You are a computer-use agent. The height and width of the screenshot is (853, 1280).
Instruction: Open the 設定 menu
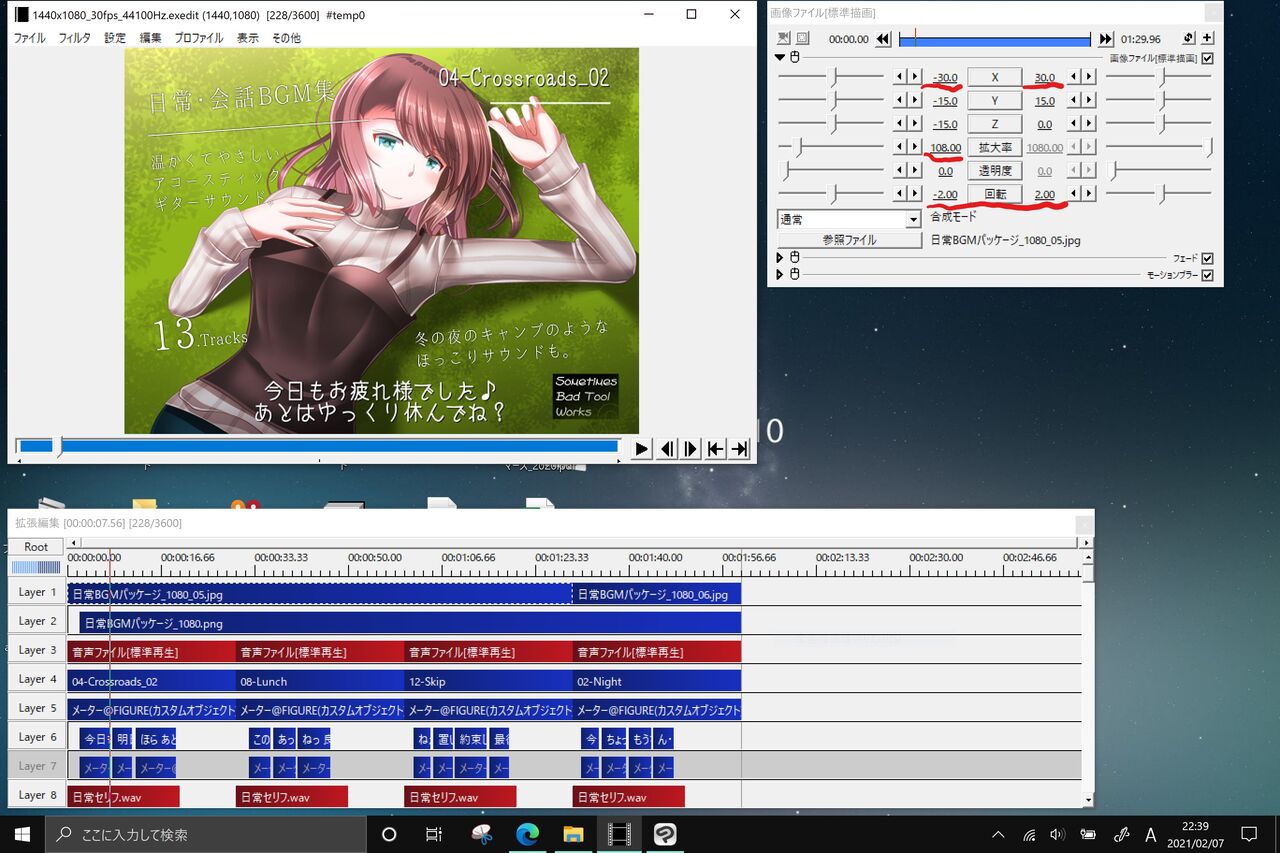point(115,38)
